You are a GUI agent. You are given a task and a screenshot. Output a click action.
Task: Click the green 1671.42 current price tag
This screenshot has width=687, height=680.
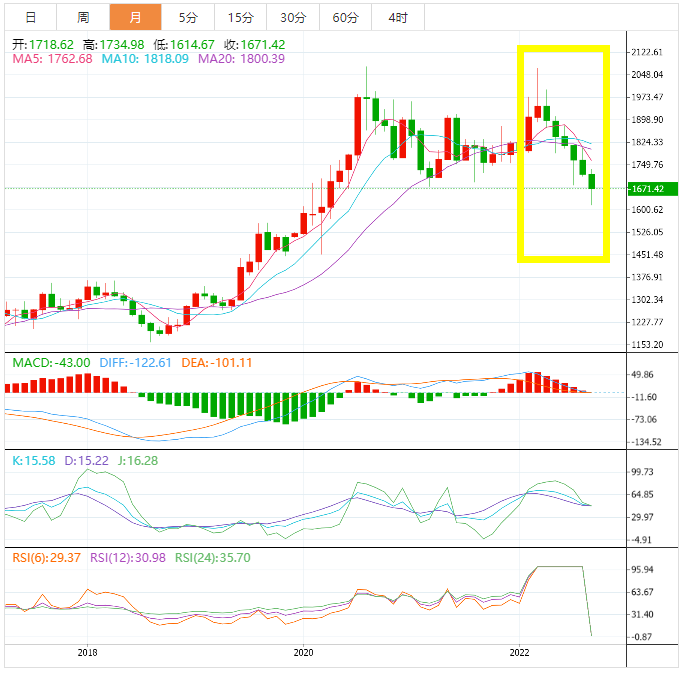click(x=651, y=188)
